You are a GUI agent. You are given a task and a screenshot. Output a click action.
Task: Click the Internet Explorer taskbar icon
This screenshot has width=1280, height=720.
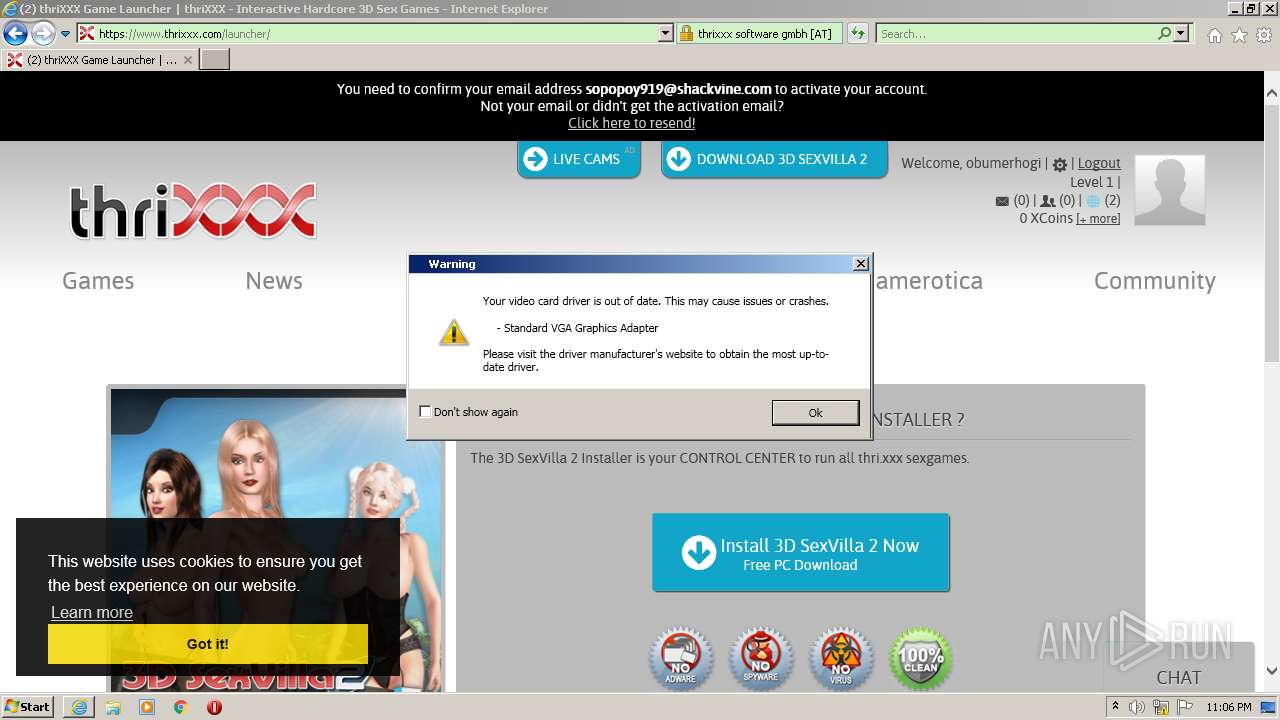tap(79, 707)
